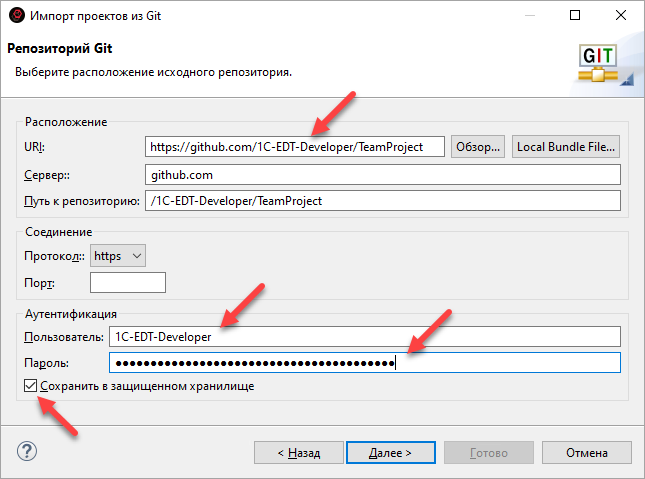Cancel the import with 'Отмена' button
The width and height of the screenshot is (645, 479).
click(x=585, y=452)
